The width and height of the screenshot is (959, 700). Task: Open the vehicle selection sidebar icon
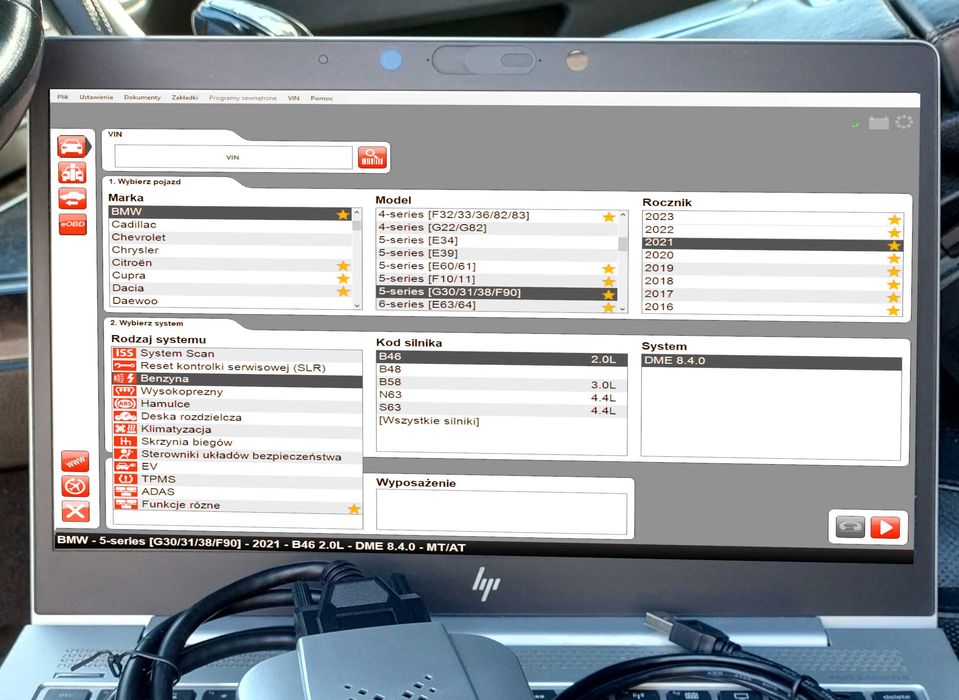click(x=72, y=147)
